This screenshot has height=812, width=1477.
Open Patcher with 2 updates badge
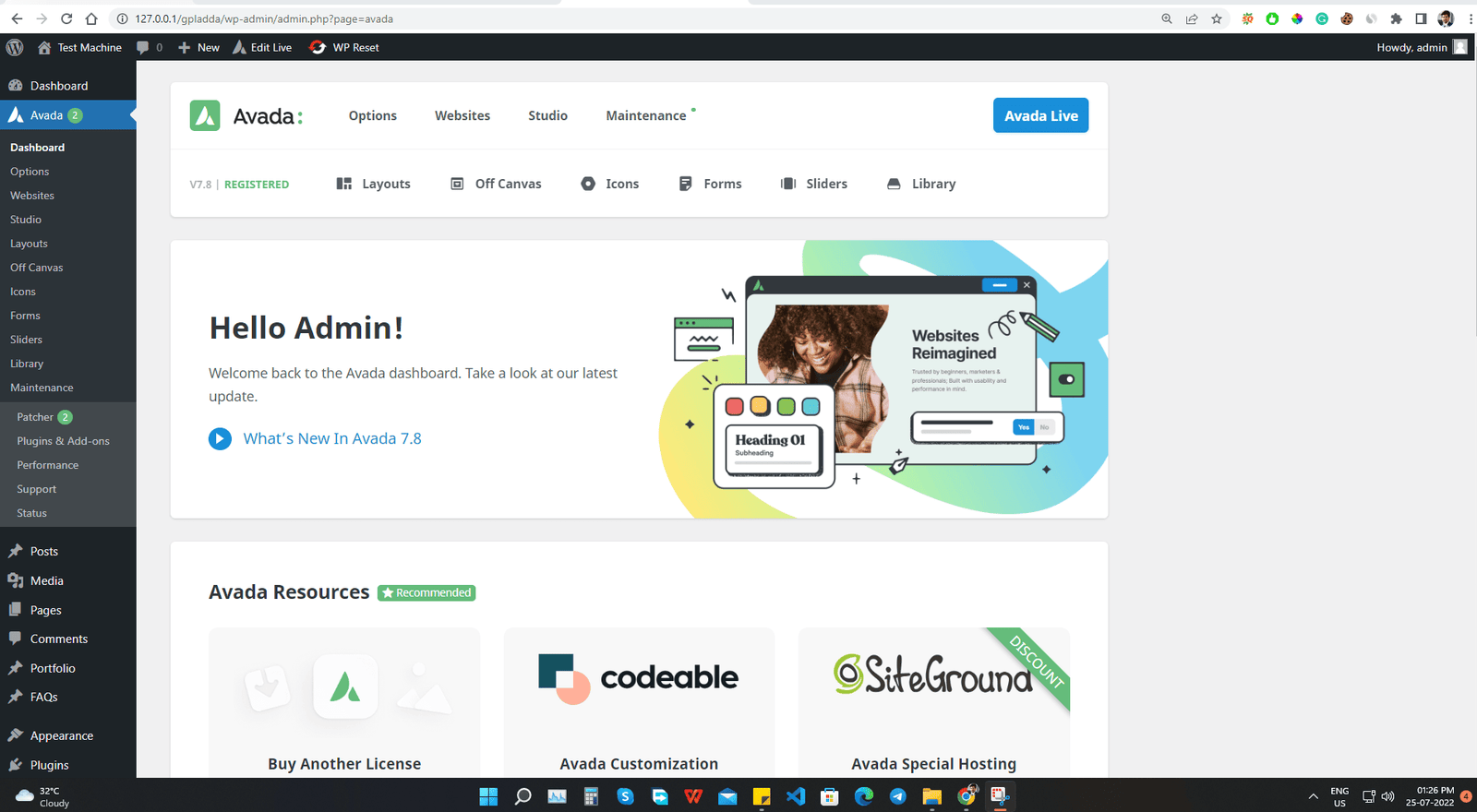coord(44,417)
